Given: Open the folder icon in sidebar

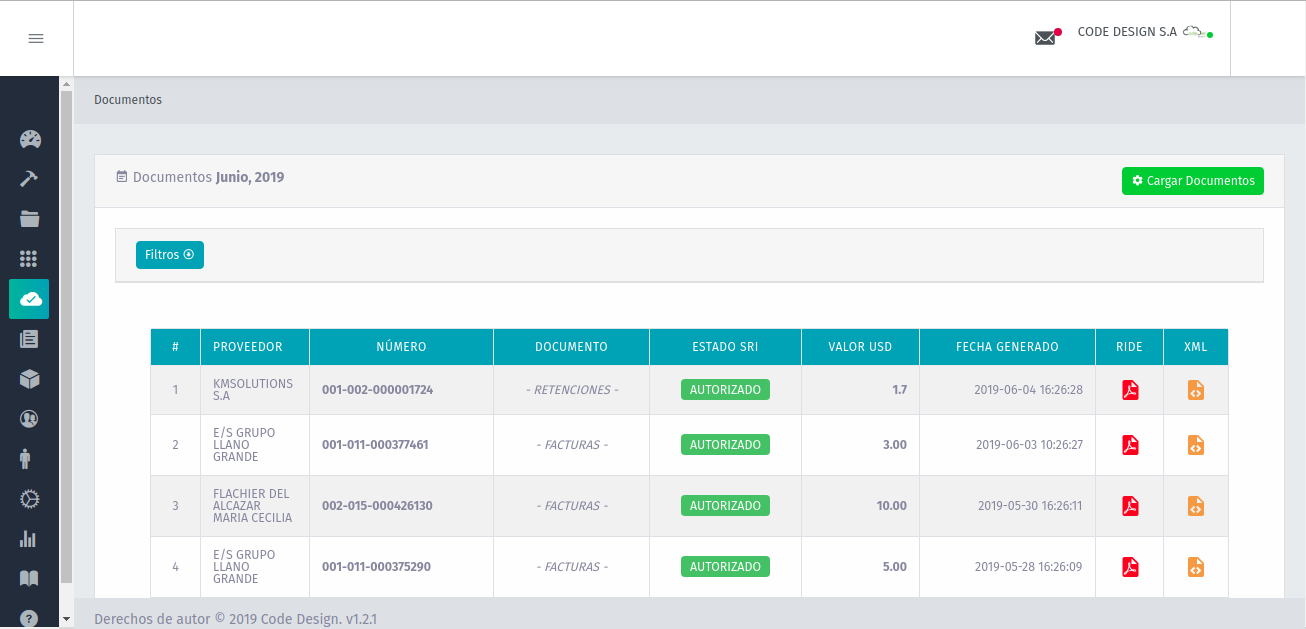Looking at the screenshot, I should (30, 219).
